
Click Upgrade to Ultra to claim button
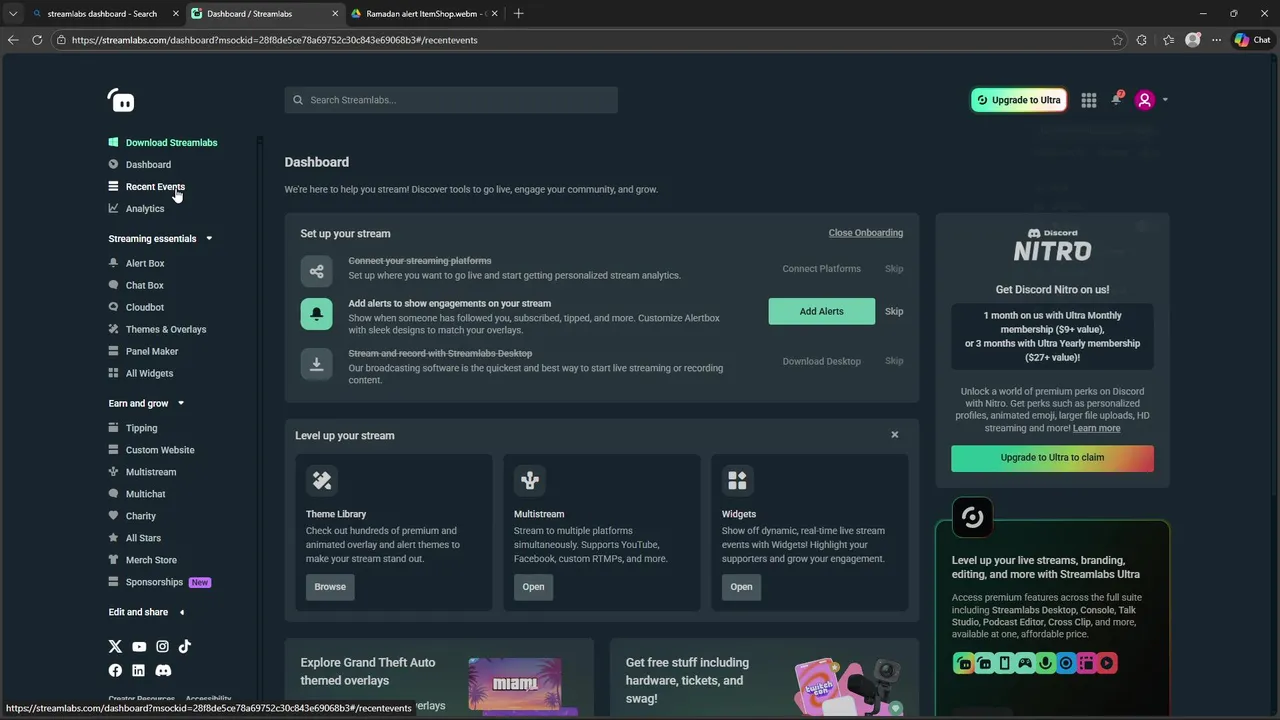pos(1053,458)
